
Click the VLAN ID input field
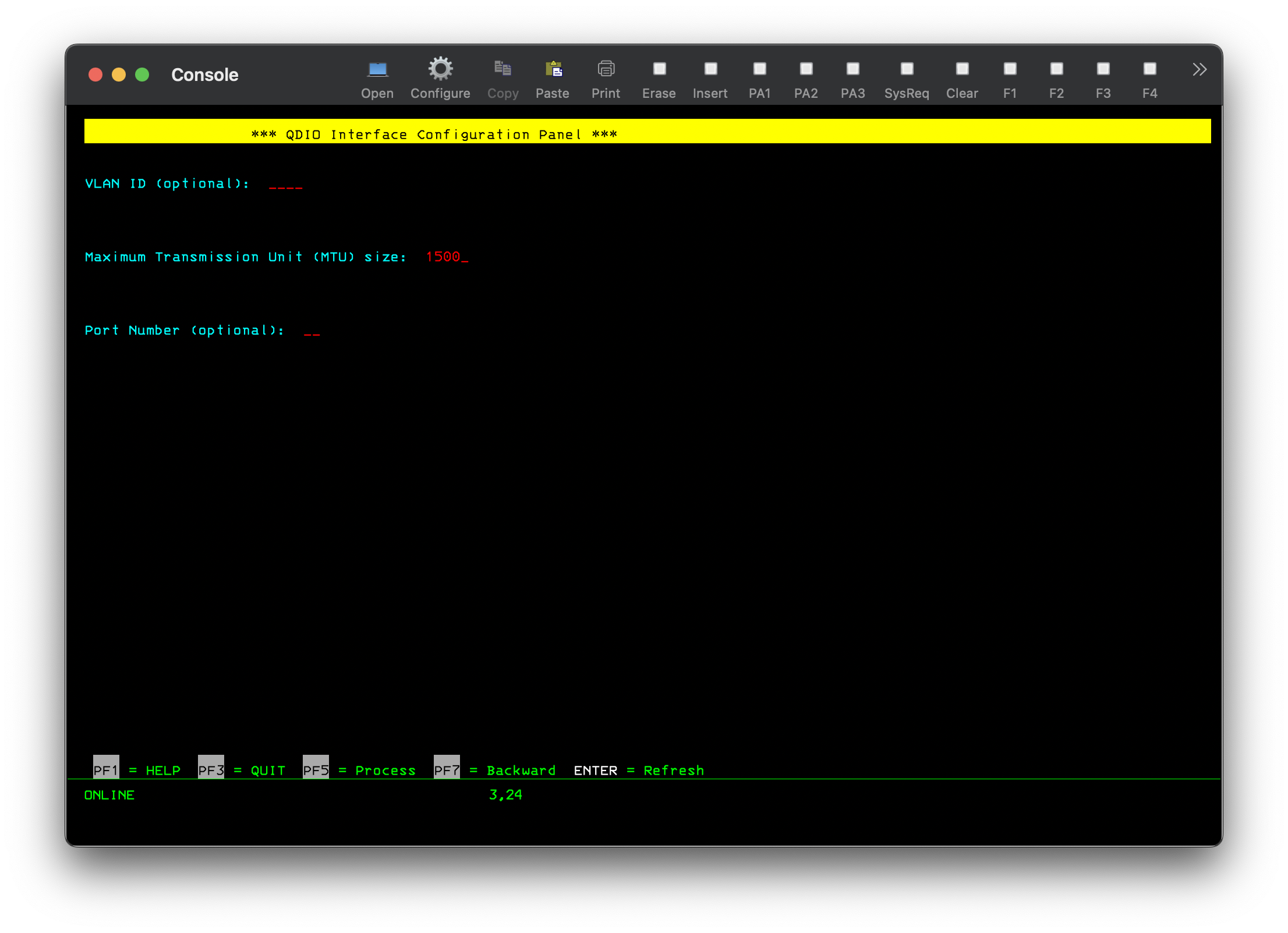click(x=286, y=184)
